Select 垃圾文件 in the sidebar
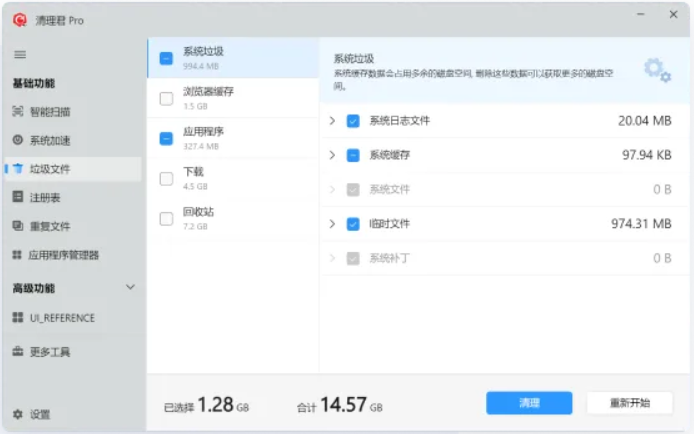 point(73,169)
